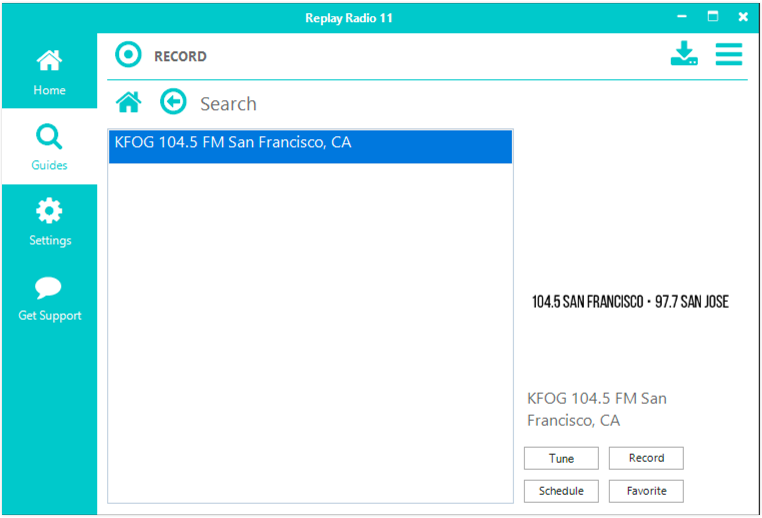Schedule a recording for KFOG
This screenshot has width=762, height=518.
(561, 491)
